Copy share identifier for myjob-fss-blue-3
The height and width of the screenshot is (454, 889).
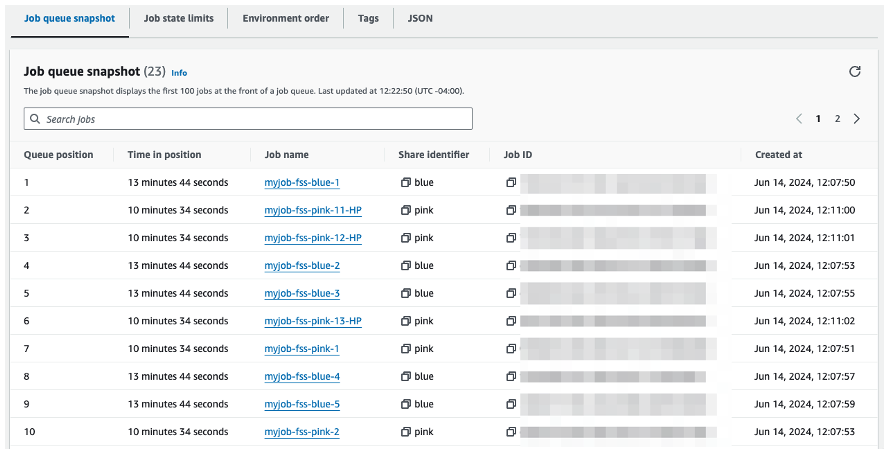405,293
